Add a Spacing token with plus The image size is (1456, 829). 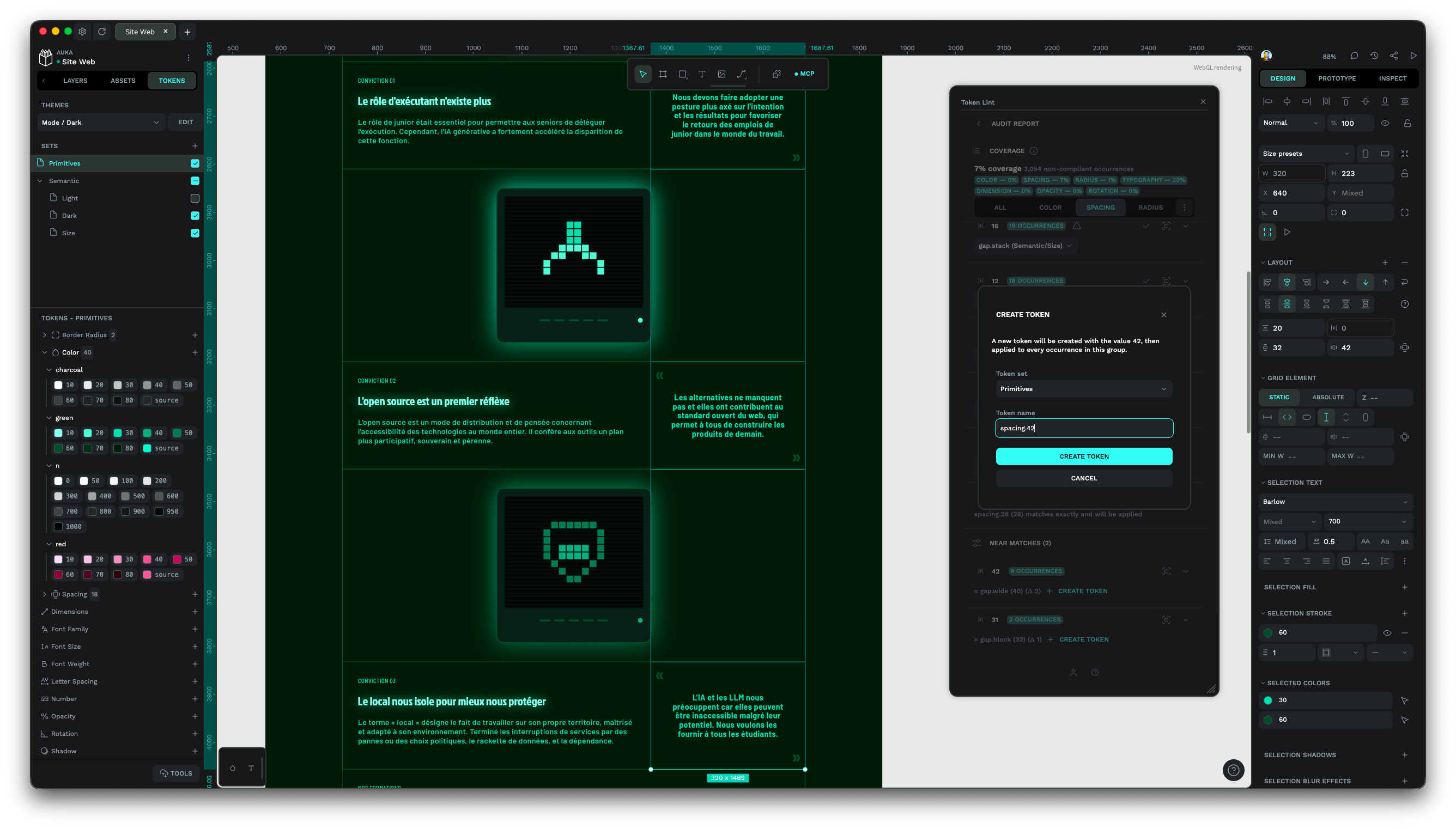tap(195, 594)
